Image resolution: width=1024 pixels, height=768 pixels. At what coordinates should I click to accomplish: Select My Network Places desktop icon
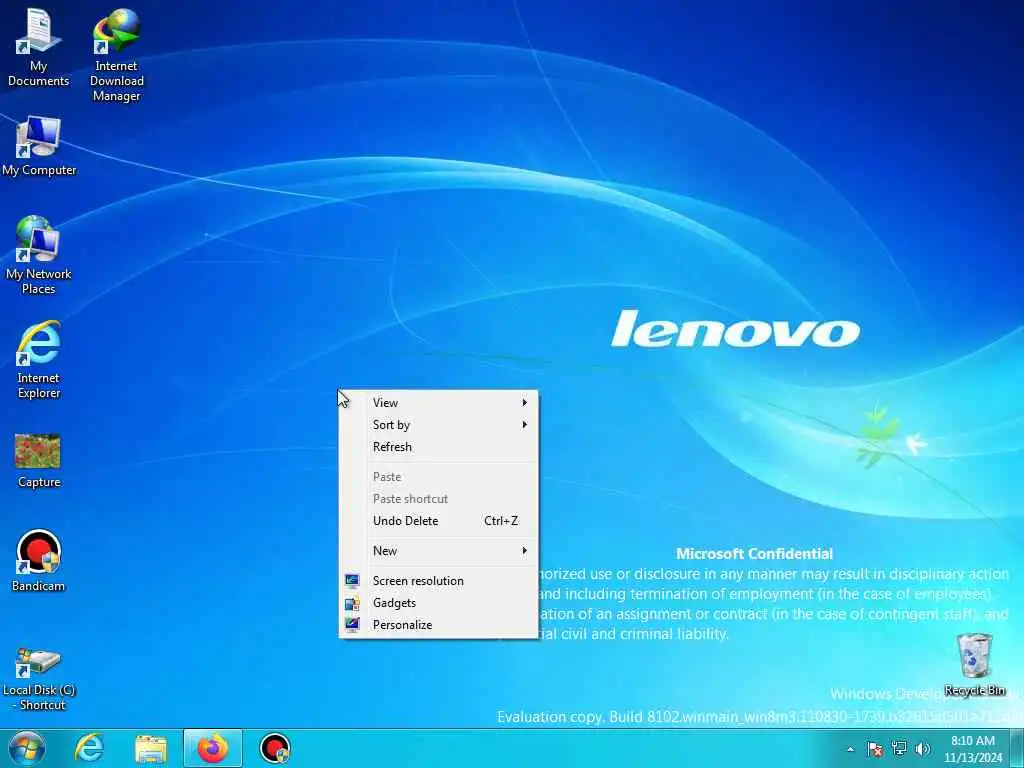[39, 255]
